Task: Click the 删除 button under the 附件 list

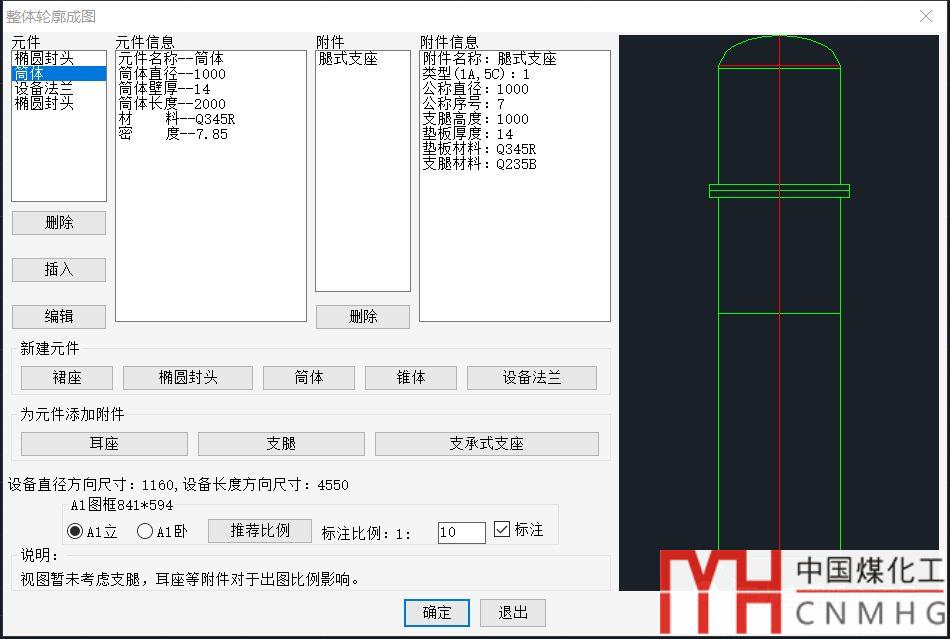Action: (363, 316)
